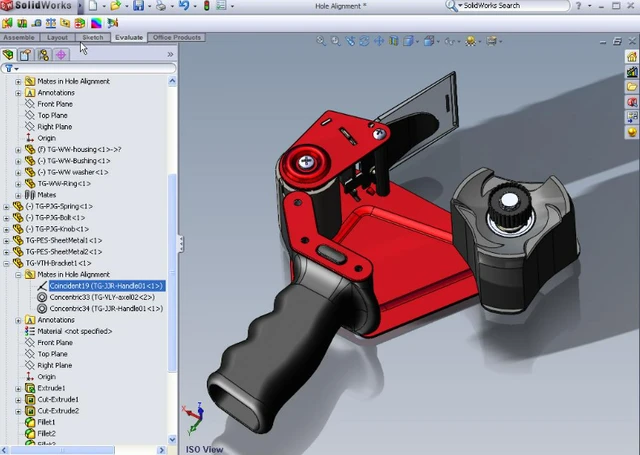Select the Cut-Extrude1 feature

pyautogui.click(x=57, y=399)
